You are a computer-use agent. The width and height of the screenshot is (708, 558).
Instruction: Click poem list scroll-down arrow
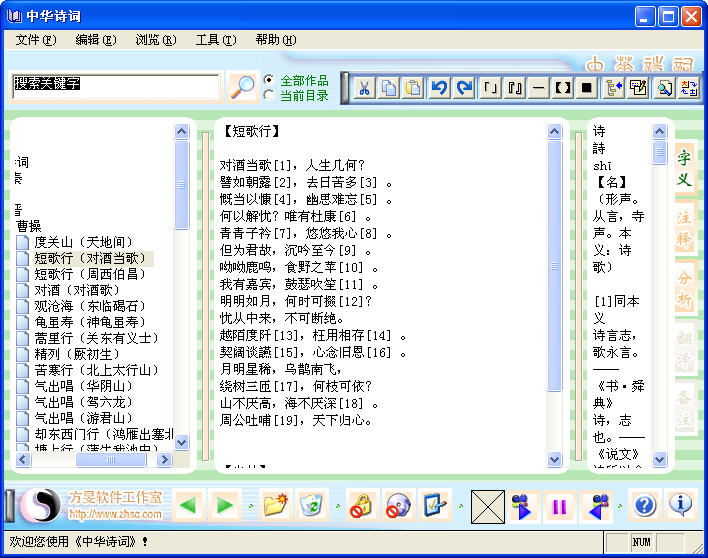[182, 442]
